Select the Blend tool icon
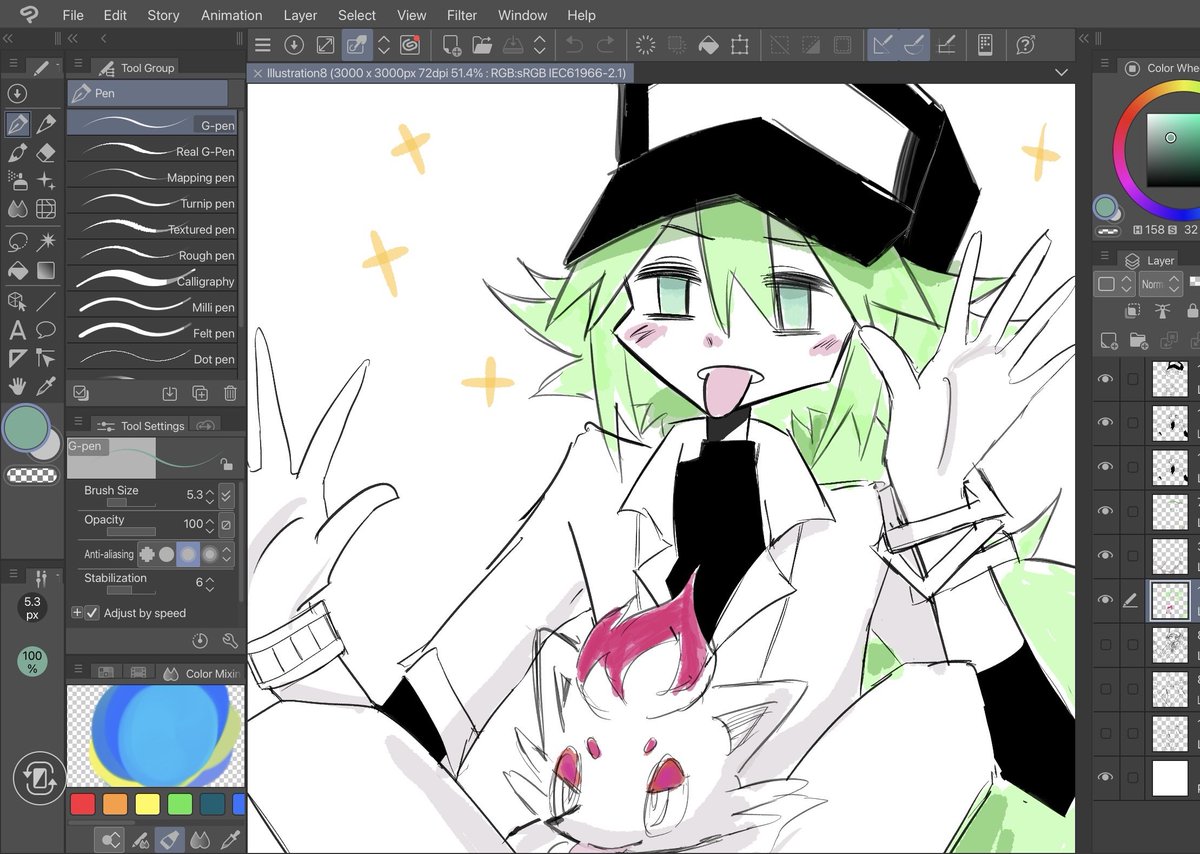Screen dimensions: 1200x854 coord(17,209)
